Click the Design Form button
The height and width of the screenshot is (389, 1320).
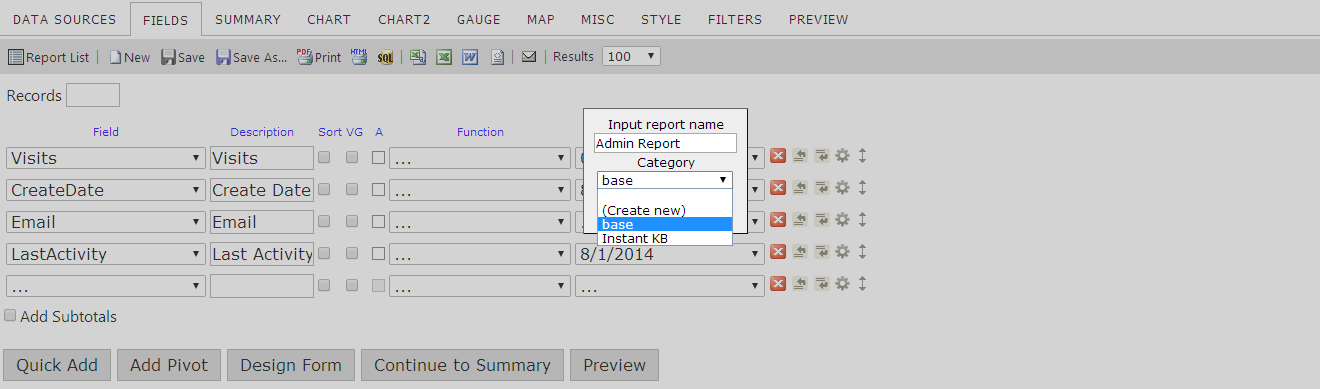(291, 365)
